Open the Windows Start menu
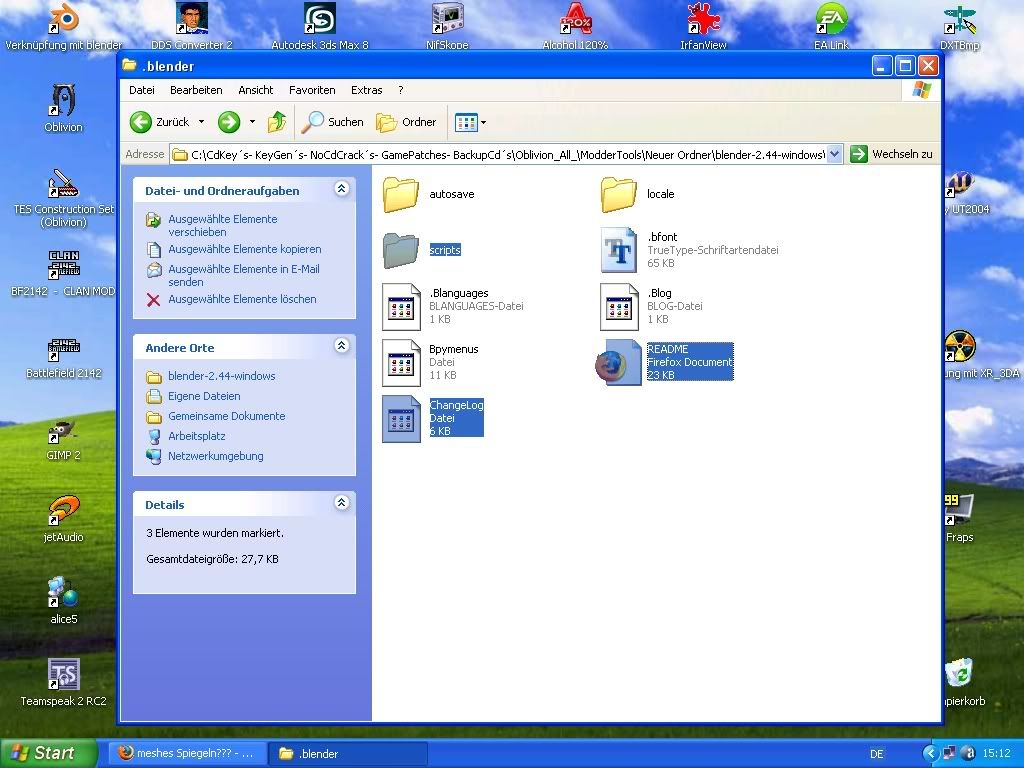The width and height of the screenshot is (1024, 768). point(48,753)
